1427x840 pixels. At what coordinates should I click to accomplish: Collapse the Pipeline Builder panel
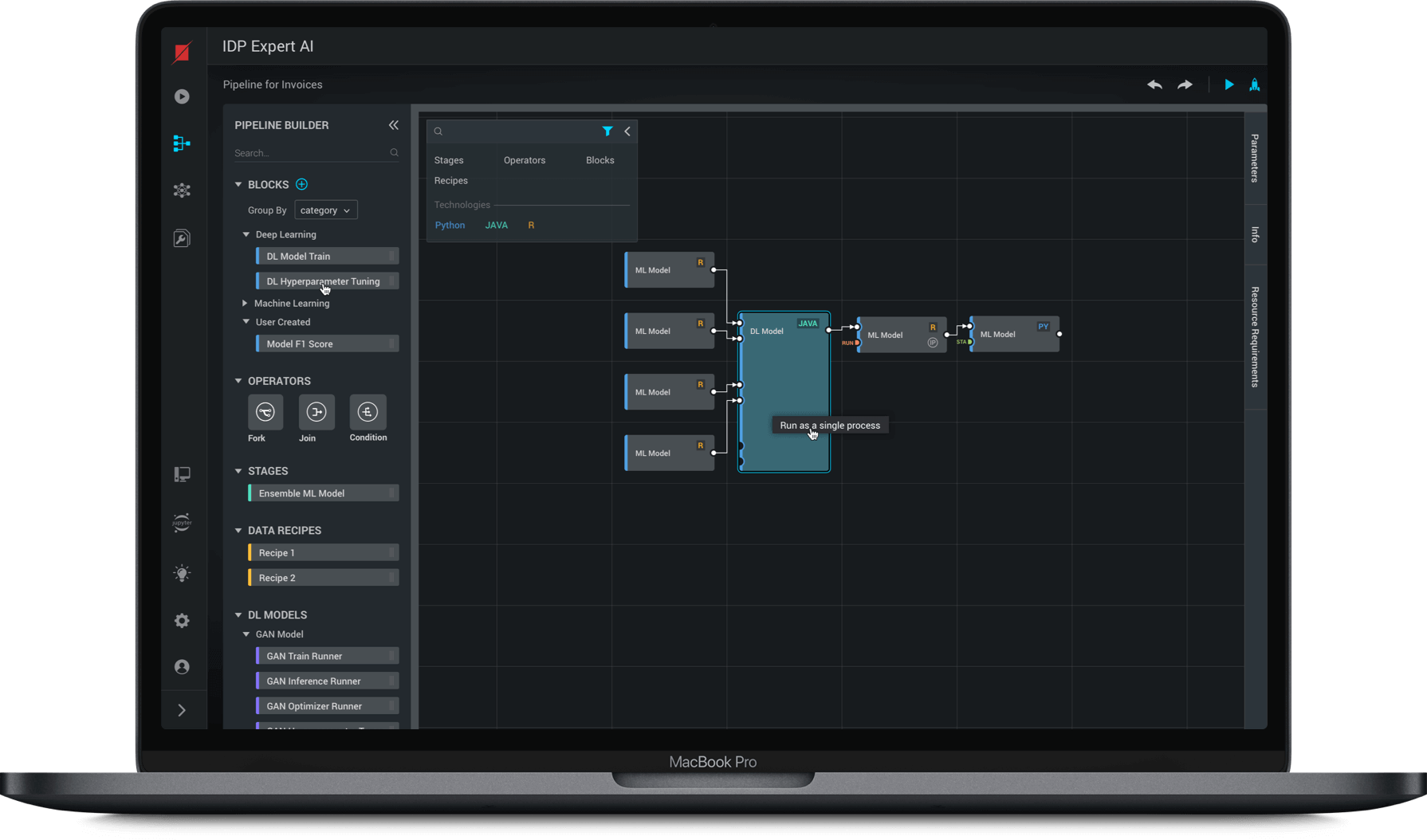click(393, 125)
